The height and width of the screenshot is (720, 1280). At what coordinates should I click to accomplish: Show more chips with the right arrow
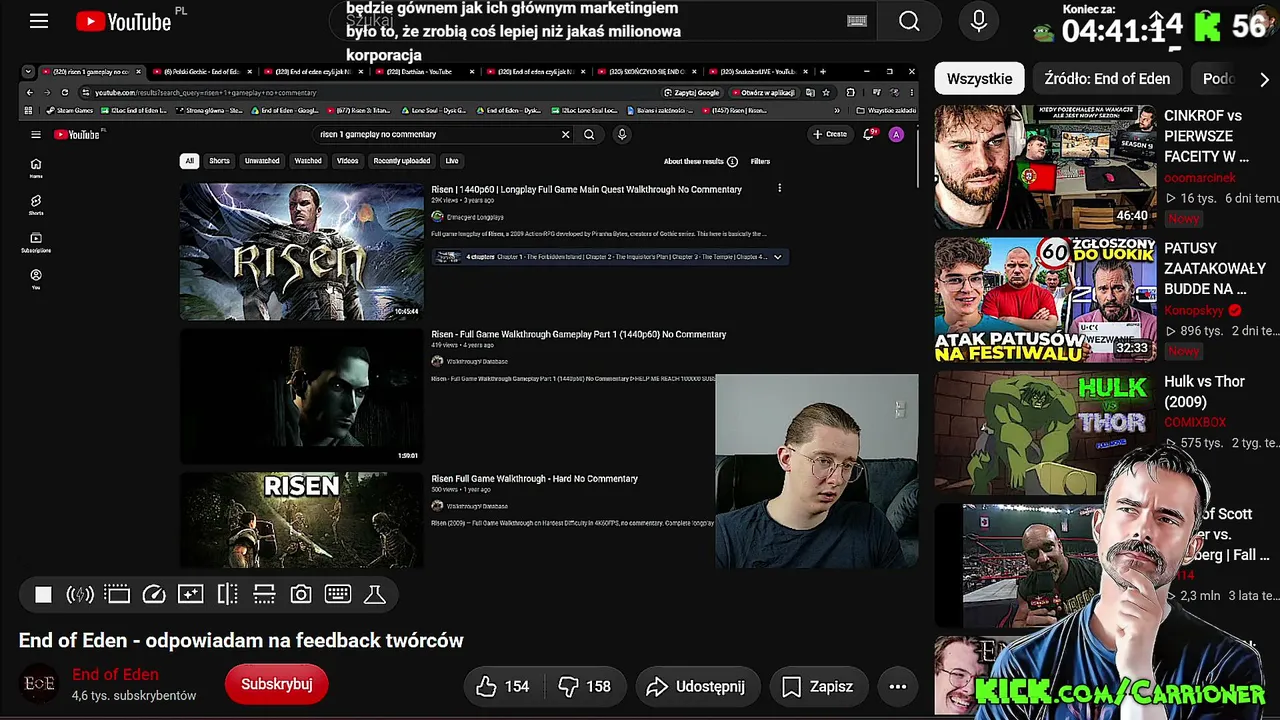(x=1264, y=79)
